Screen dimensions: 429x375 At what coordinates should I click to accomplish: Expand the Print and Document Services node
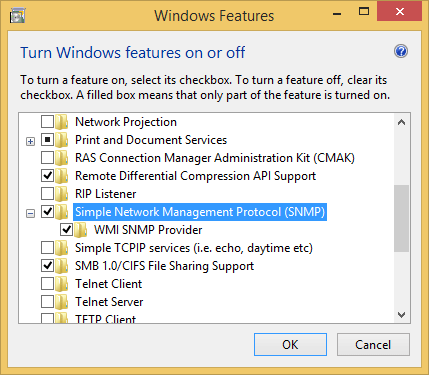[30, 141]
